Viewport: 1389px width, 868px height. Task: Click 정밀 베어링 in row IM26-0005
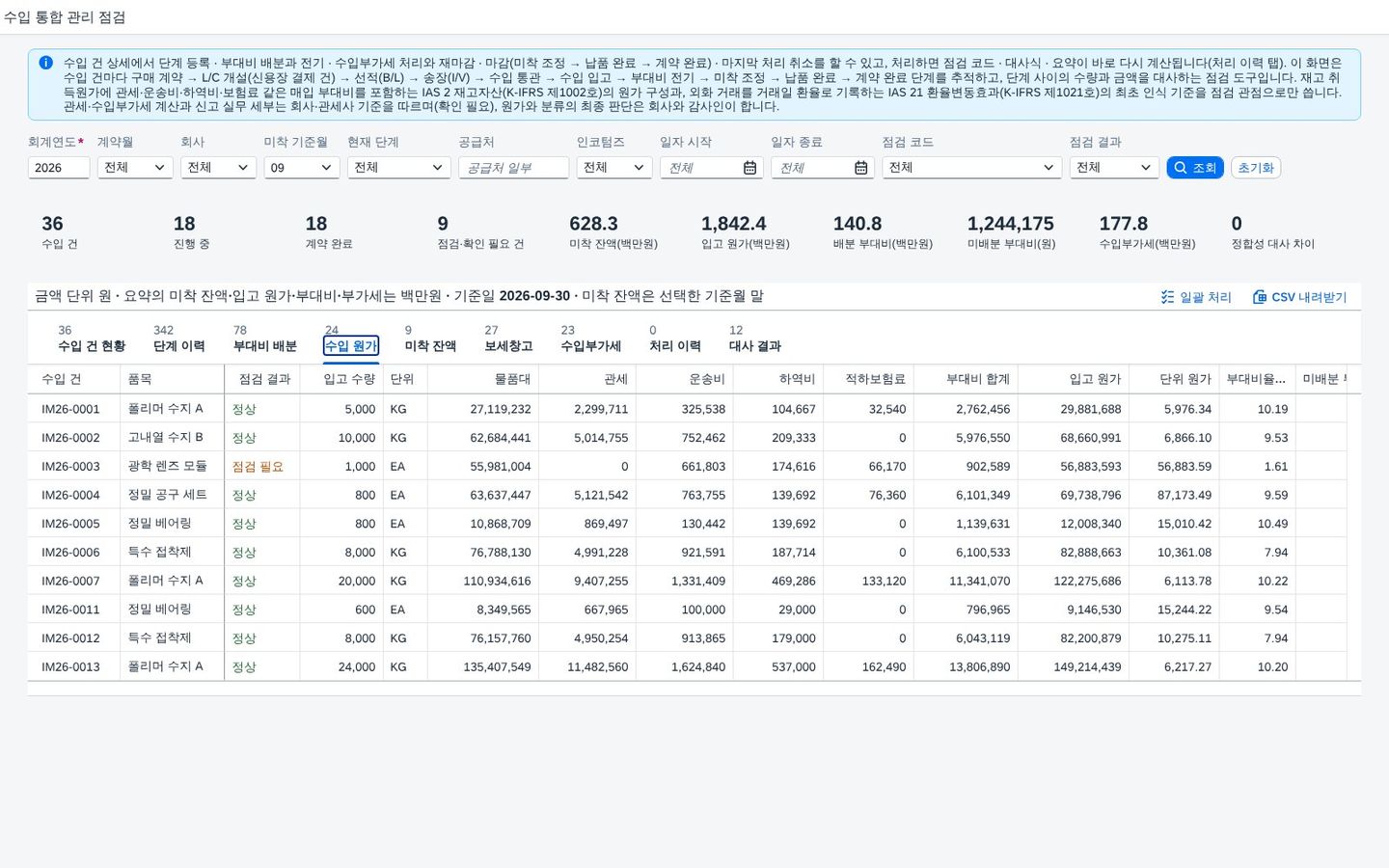(159, 524)
